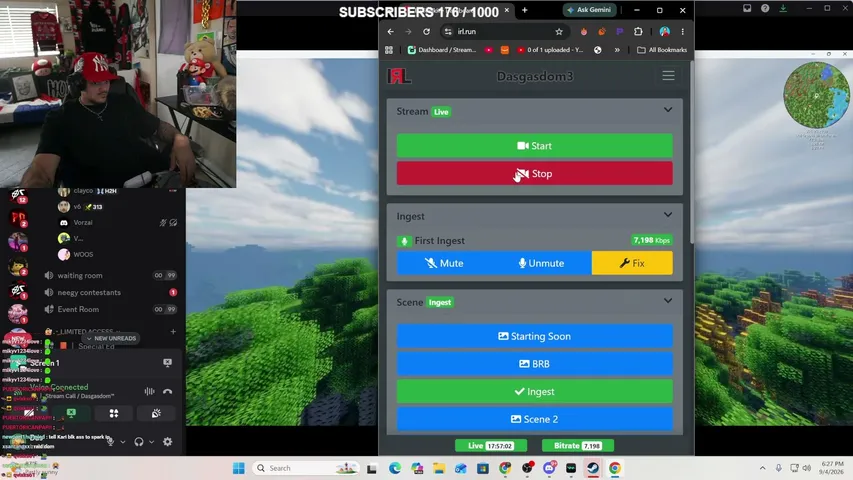Image resolution: width=853 pixels, height=480 pixels.
Task: Open the Discord soundboard button
Action: tap(156, 413)
